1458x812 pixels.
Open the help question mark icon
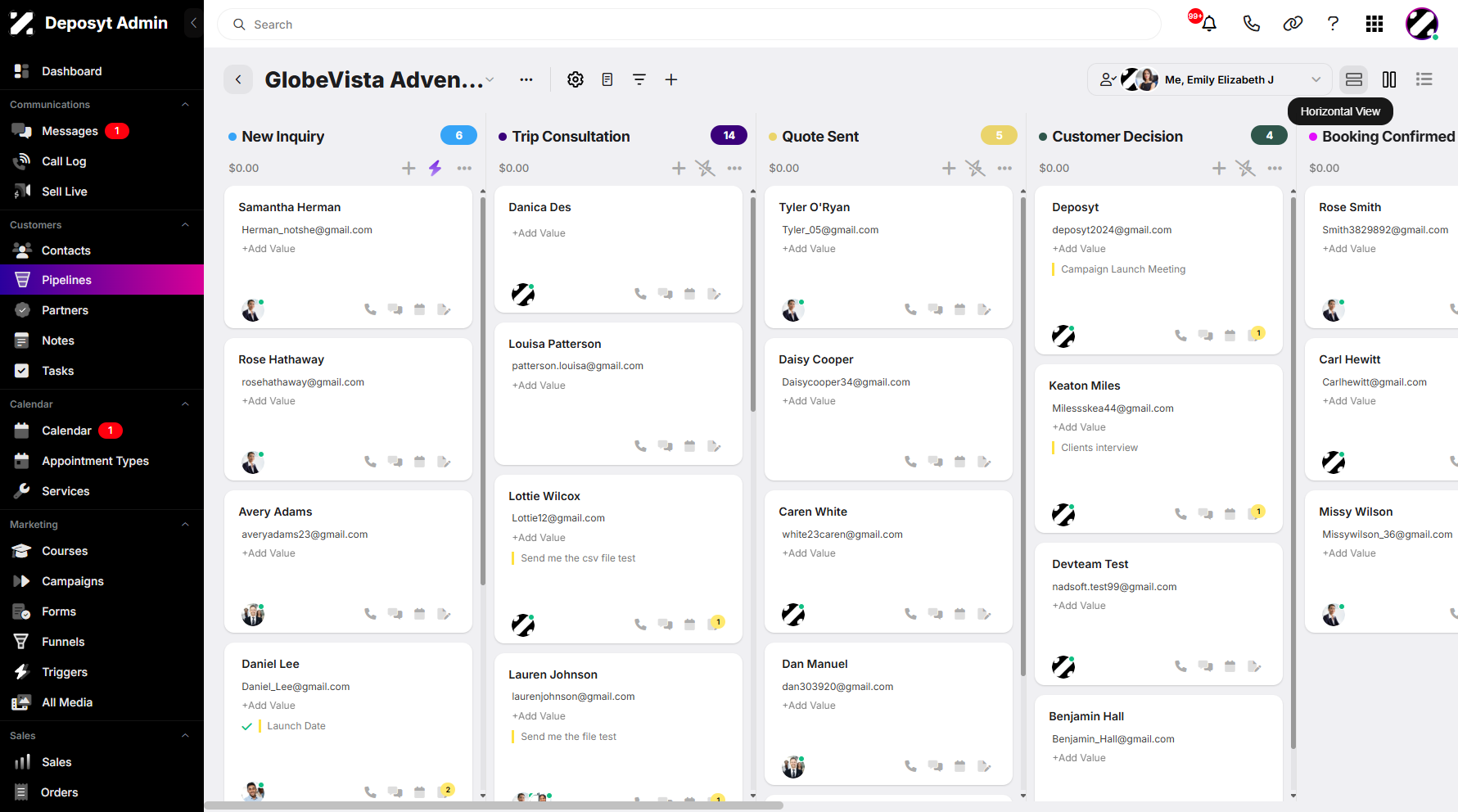[x=1333, y=24]
